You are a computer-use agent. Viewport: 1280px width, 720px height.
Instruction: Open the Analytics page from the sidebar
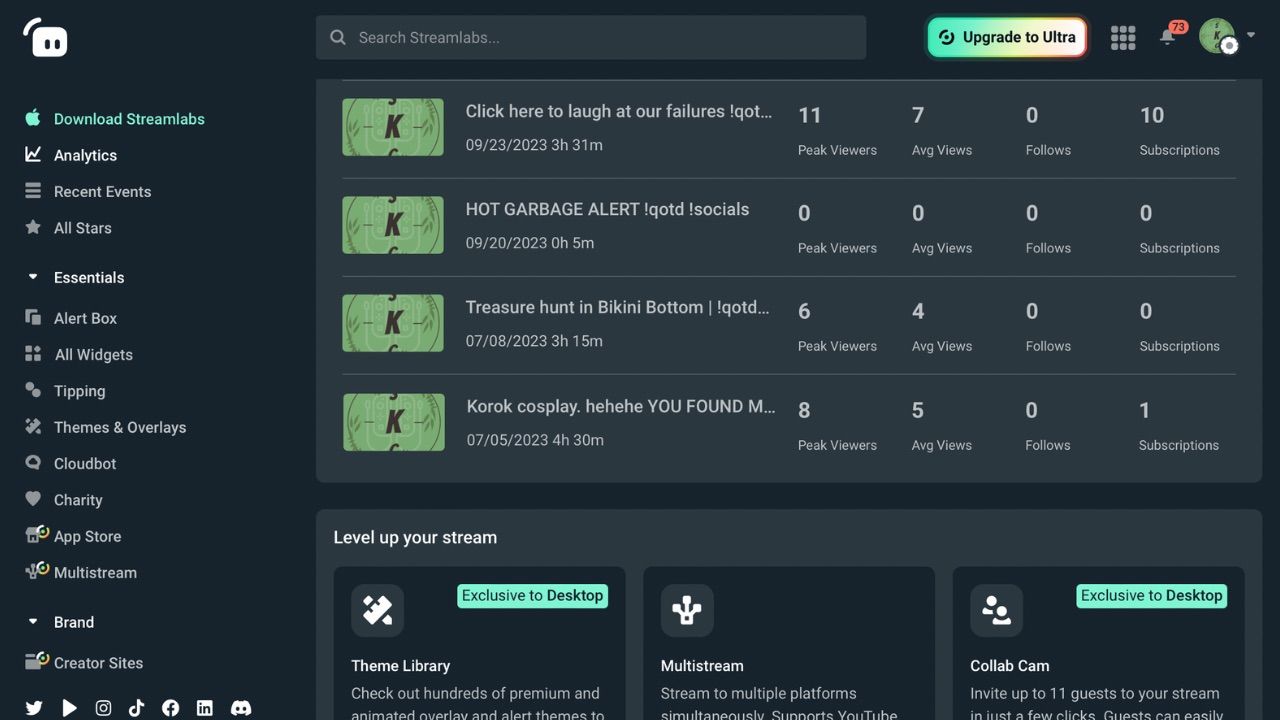point(85,155)
